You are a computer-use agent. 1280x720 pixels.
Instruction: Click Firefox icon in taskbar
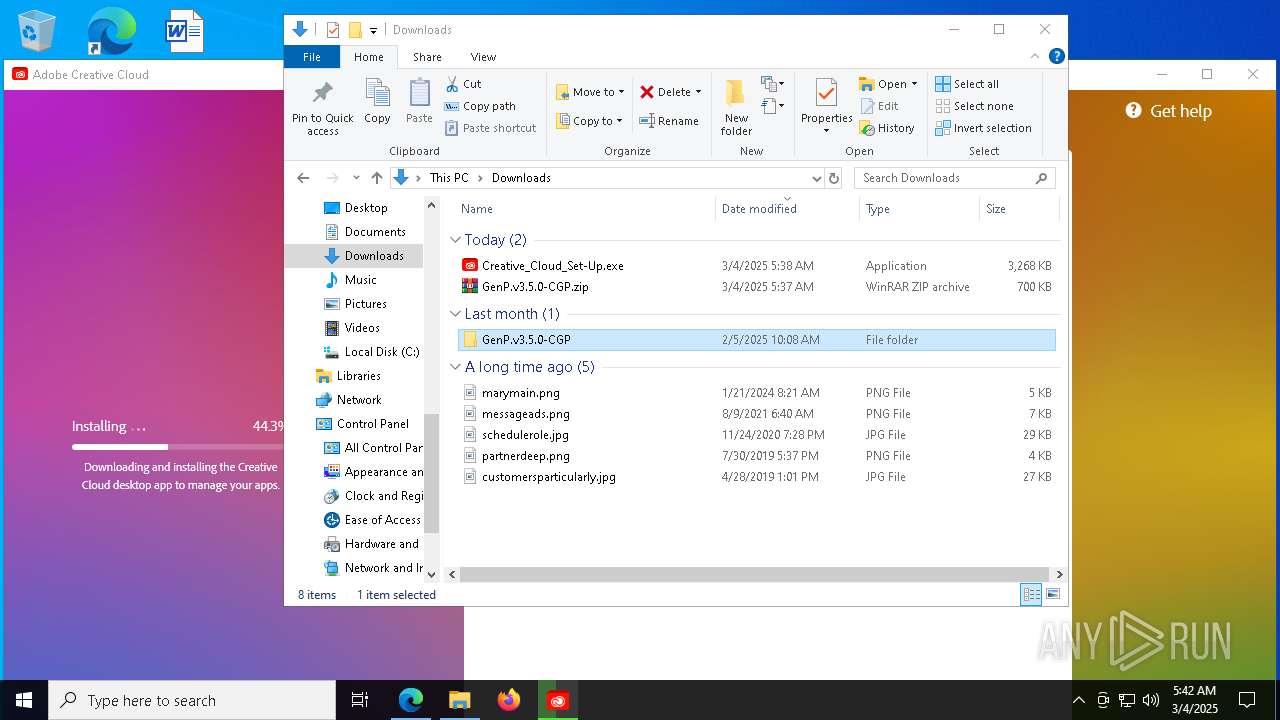click(509, 700)
